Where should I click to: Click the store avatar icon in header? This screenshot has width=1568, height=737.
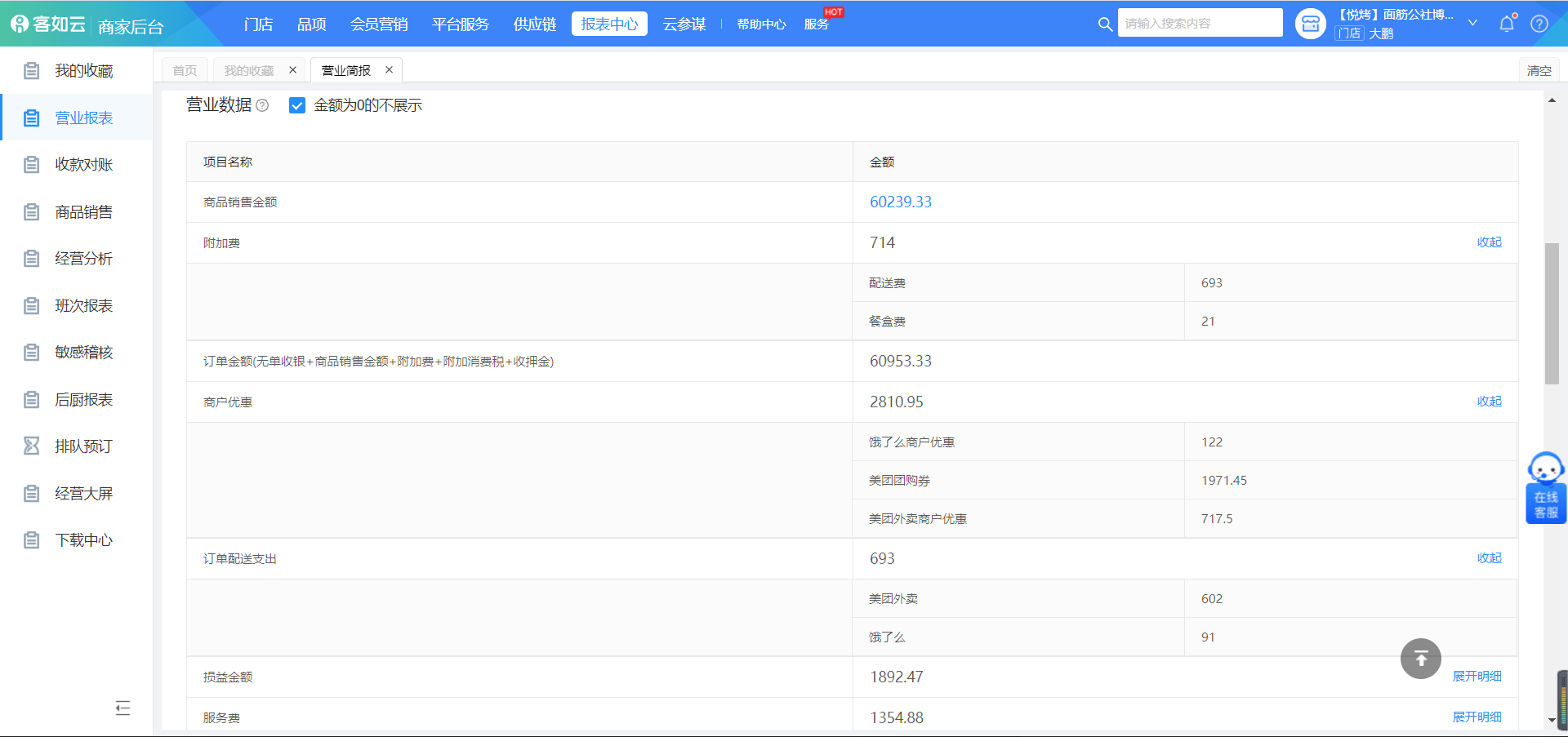[x=1311, y=24]
